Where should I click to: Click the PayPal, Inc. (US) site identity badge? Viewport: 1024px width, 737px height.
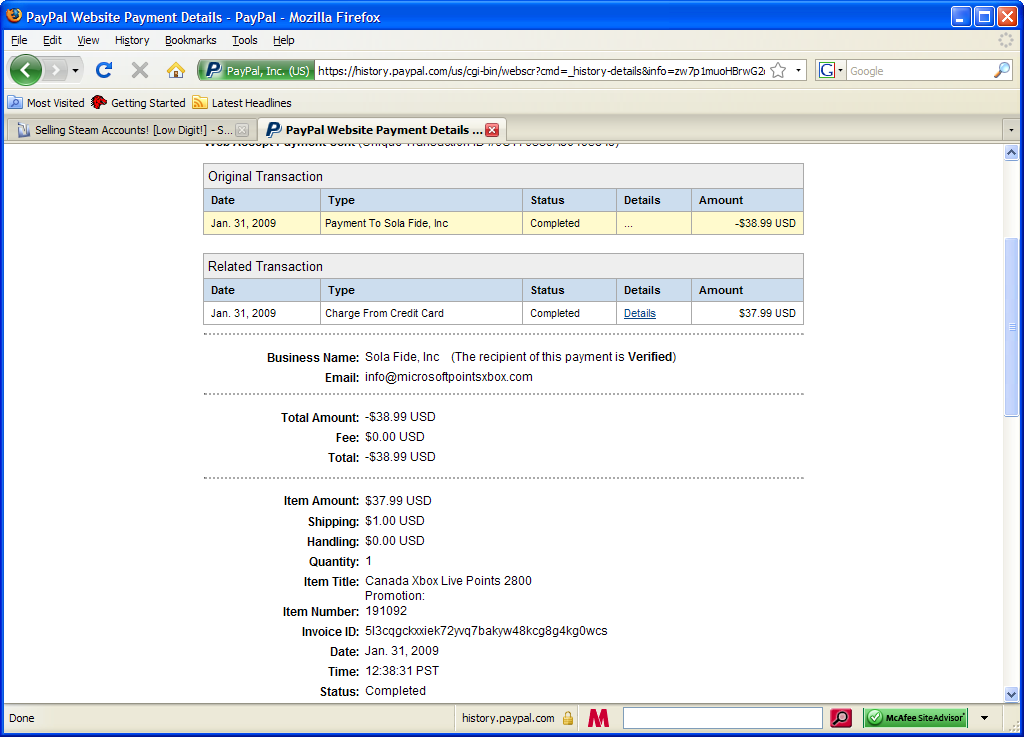point(256,71)
